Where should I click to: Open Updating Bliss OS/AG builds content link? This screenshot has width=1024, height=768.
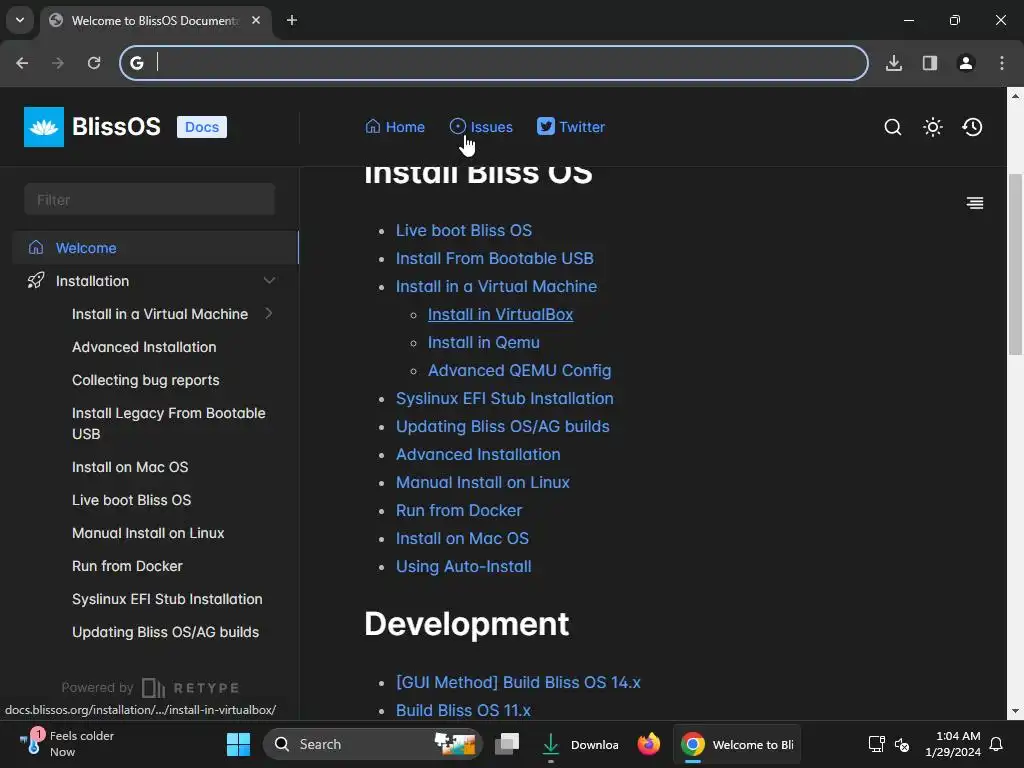coord(502,426)
